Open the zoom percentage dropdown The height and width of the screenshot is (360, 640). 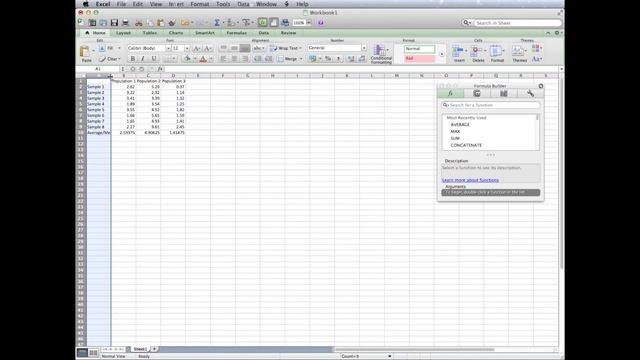pos(309,23)
